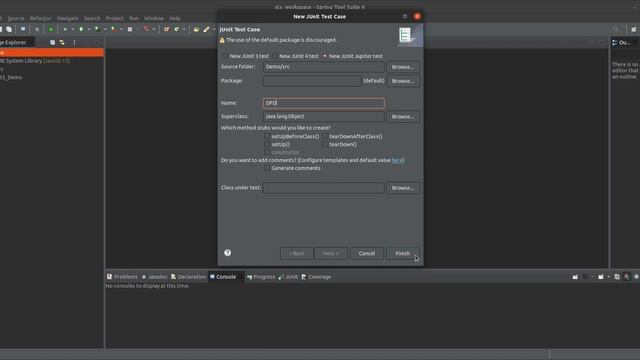The height and width of the screenshot is (360, 640).
Task: Toggle Generate comments checkbox
Action: [x=267, y=168]
